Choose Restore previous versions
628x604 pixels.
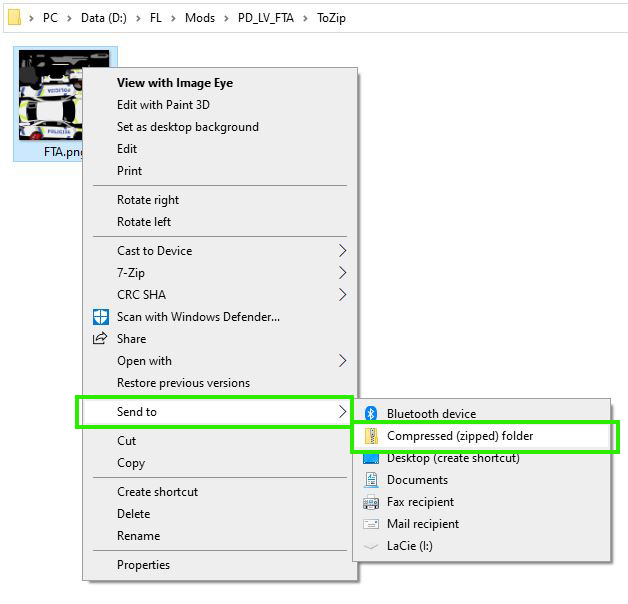point(183,383)
